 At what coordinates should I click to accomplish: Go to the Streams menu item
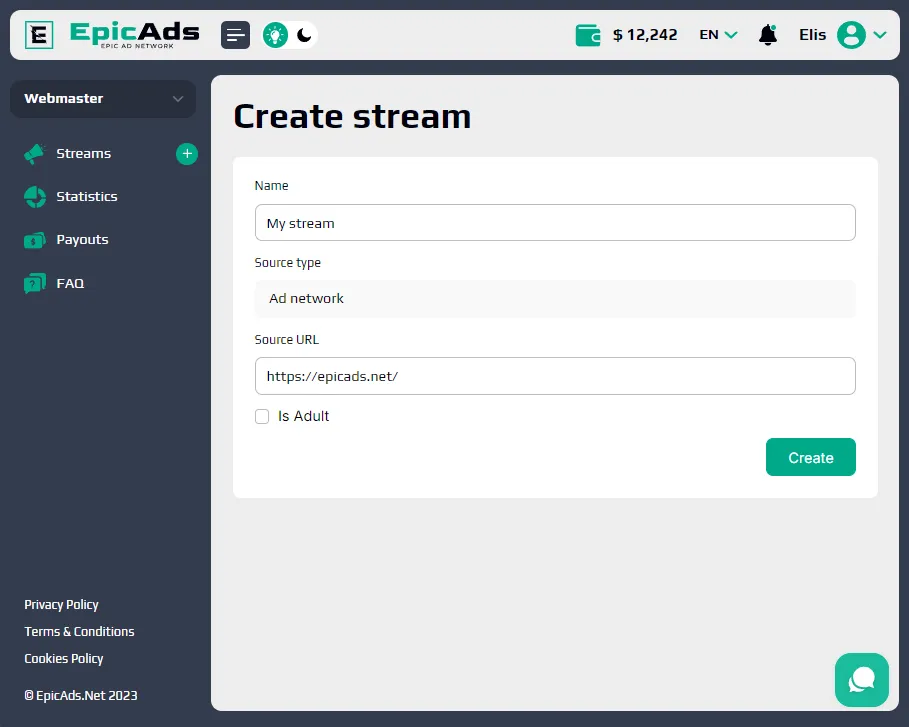[83, 154]
